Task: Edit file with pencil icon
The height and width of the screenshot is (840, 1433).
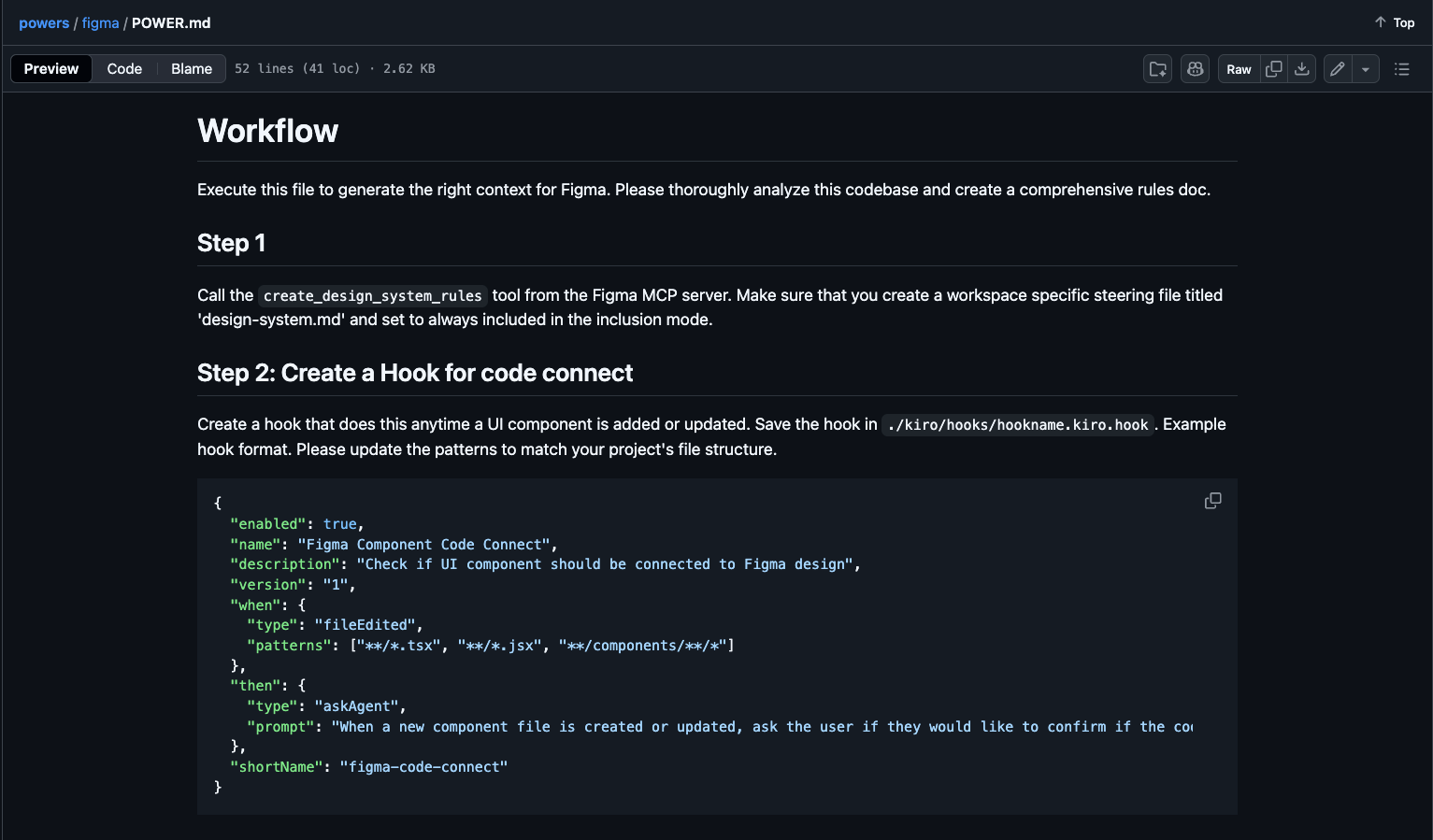Action: 1338,69
